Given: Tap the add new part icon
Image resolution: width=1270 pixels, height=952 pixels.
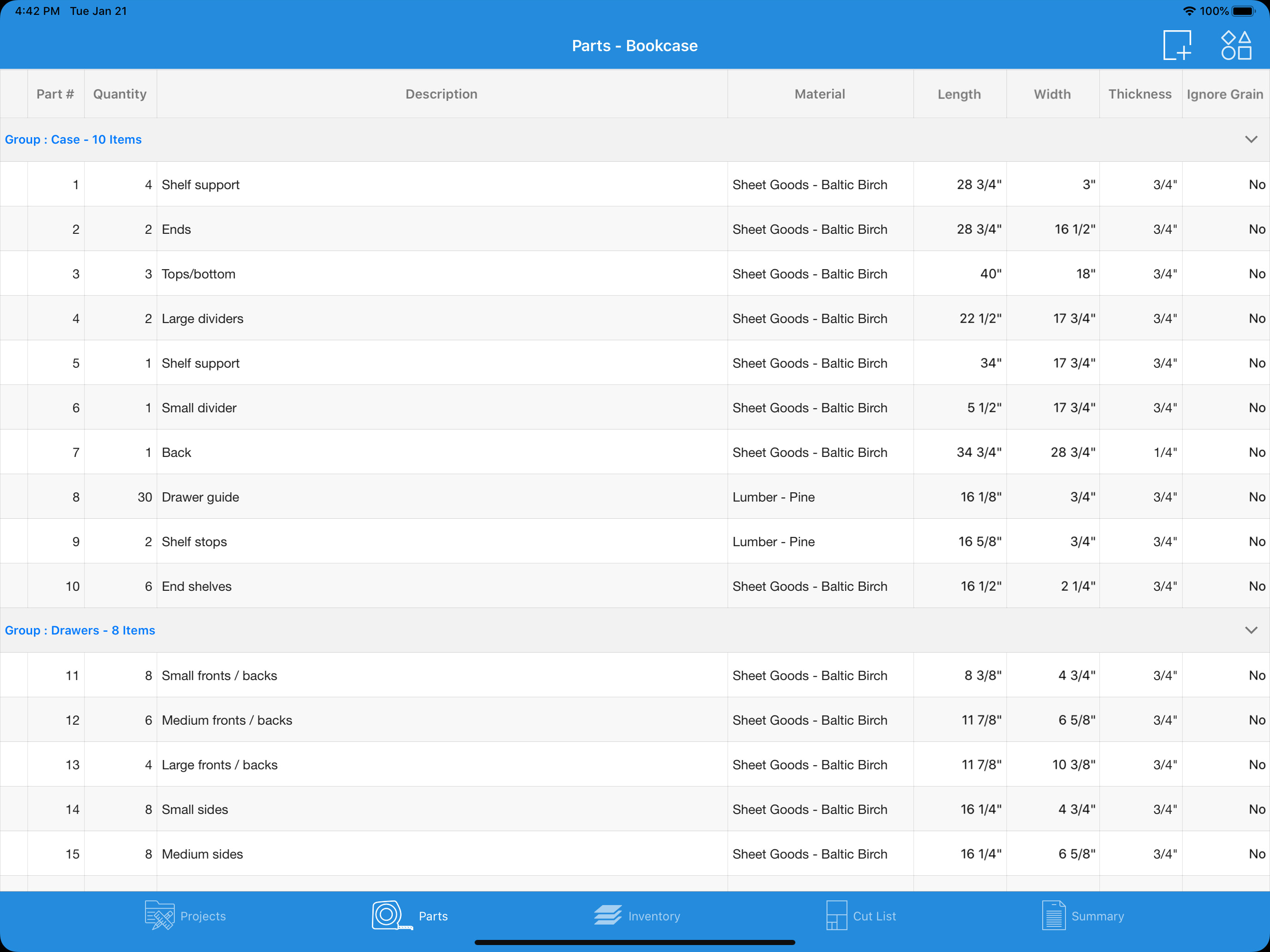Looking at the screenshot, I should point(1177,46).
